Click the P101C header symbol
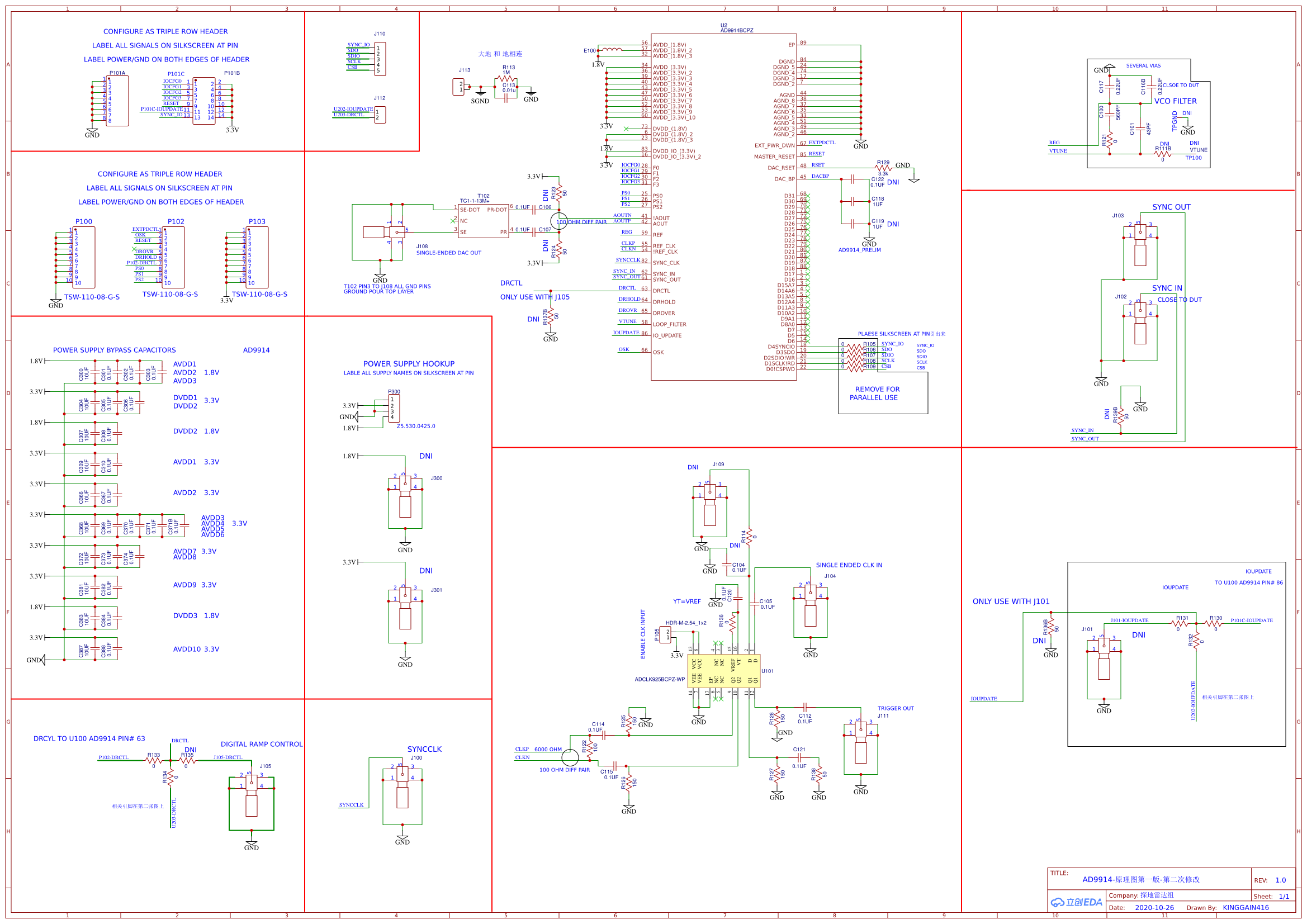Viewport: 1307px width, 924px height. click(204, 101)
